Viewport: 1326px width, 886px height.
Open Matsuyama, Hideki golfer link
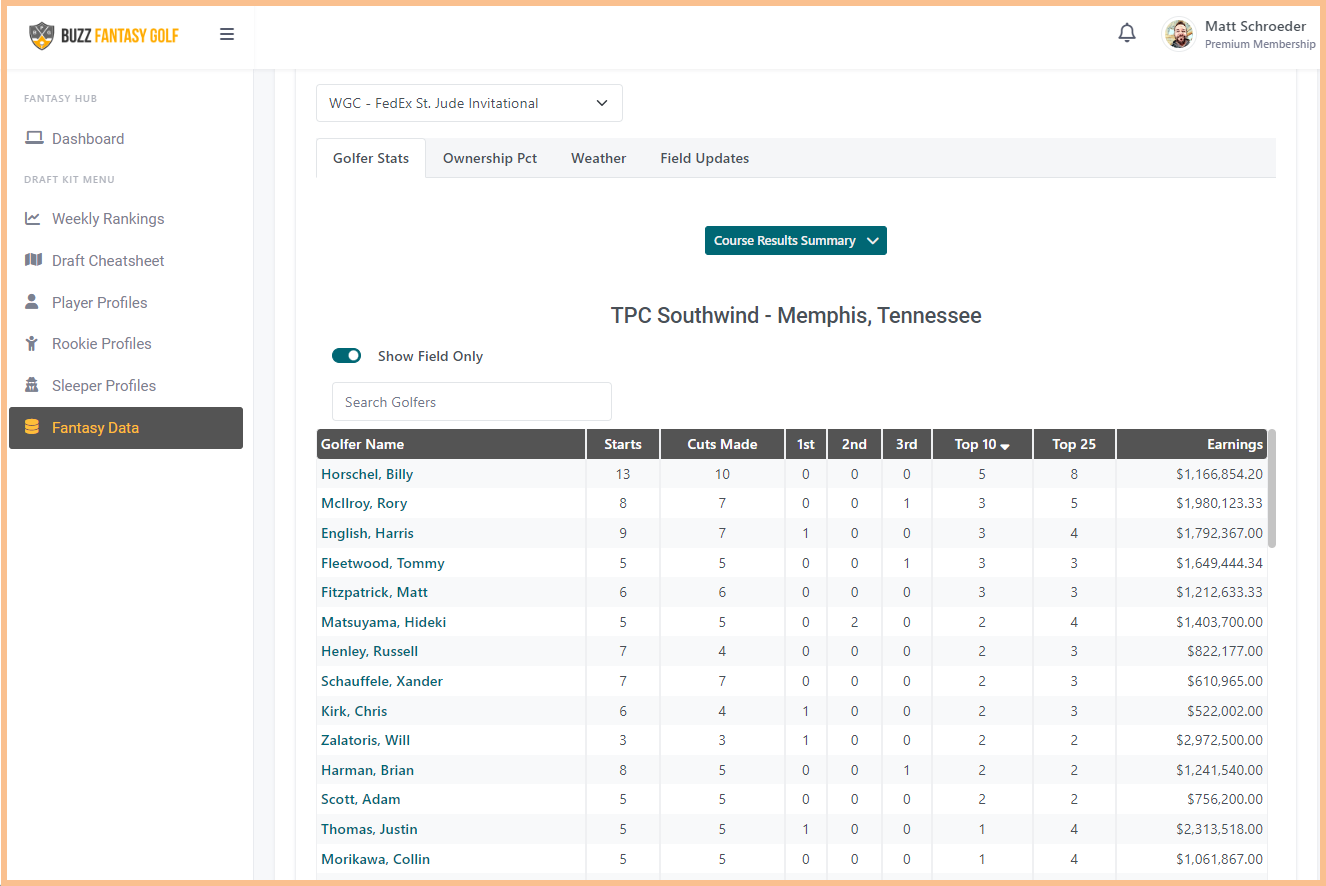[384, 622]
